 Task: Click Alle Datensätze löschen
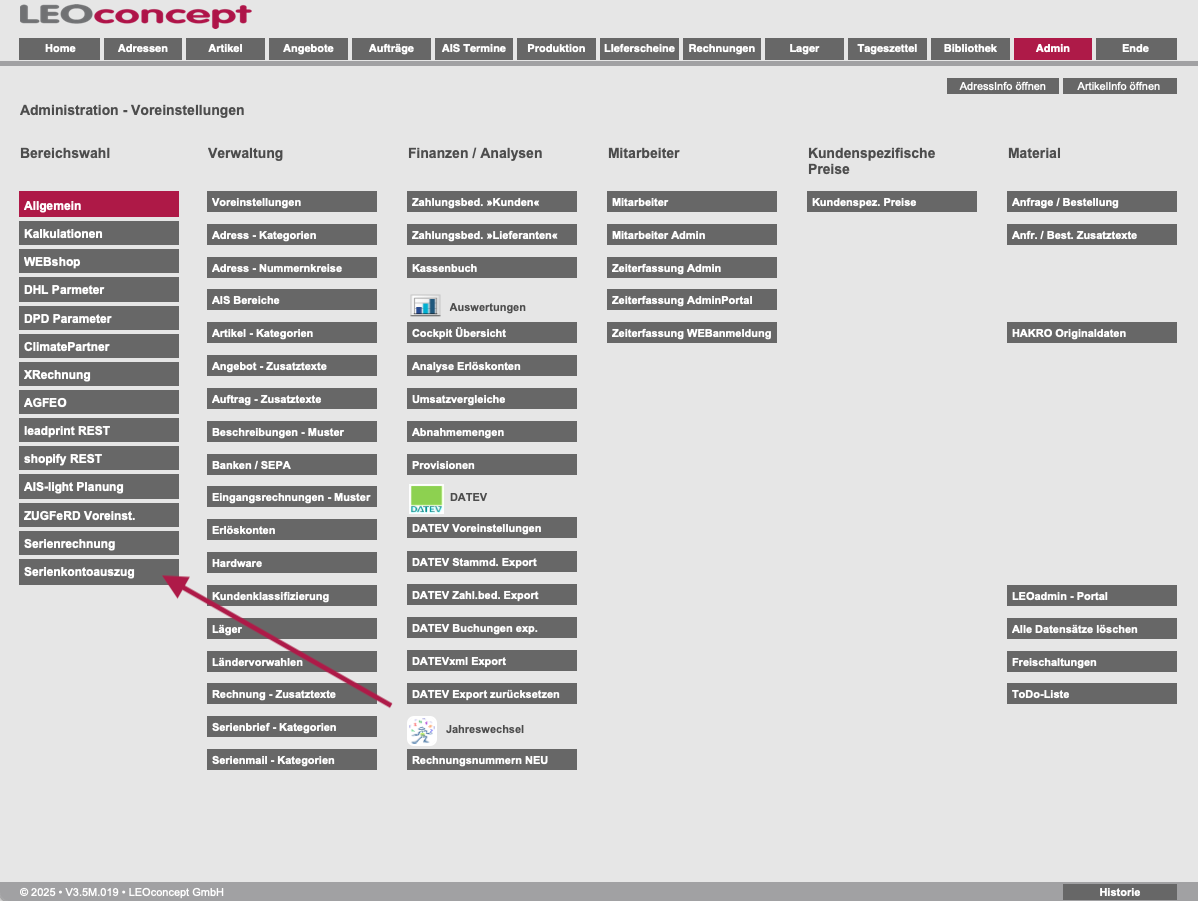tap(1092, 629)
